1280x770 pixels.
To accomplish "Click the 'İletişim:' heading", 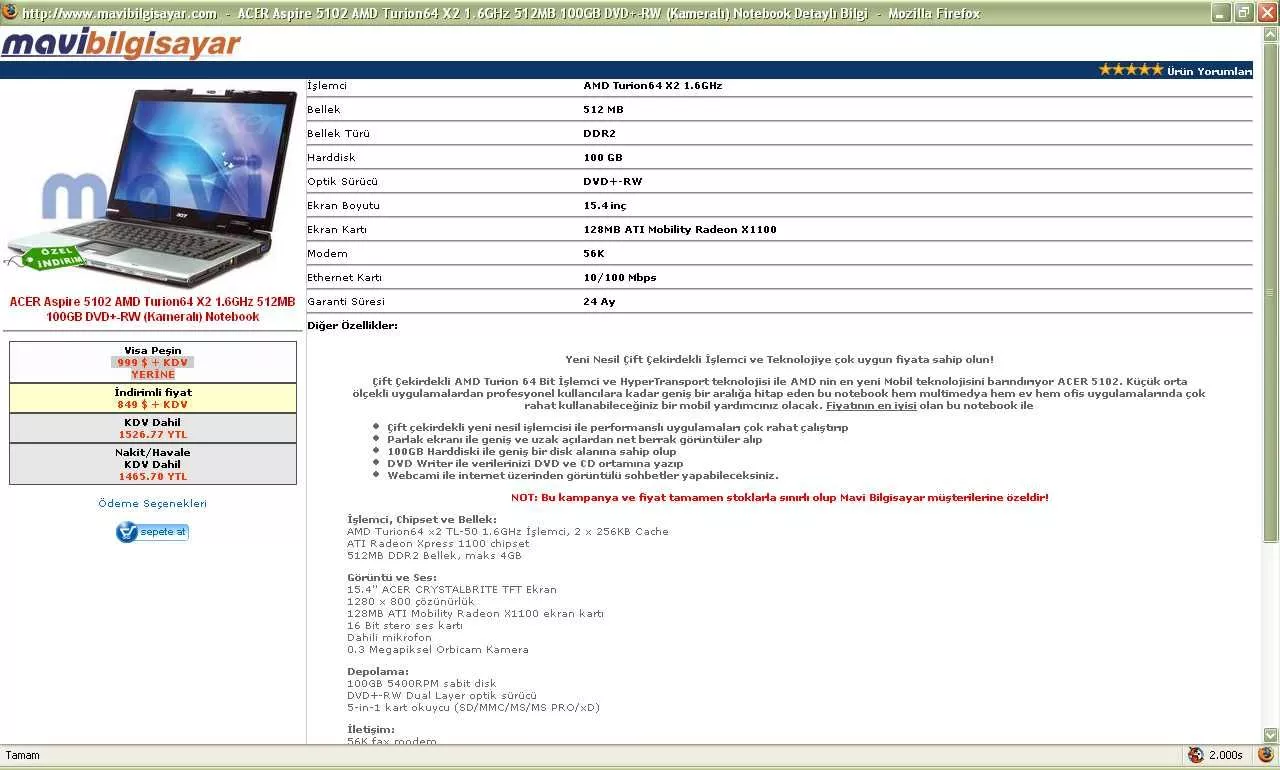I will pyautogui.click(x=371, y=729).
